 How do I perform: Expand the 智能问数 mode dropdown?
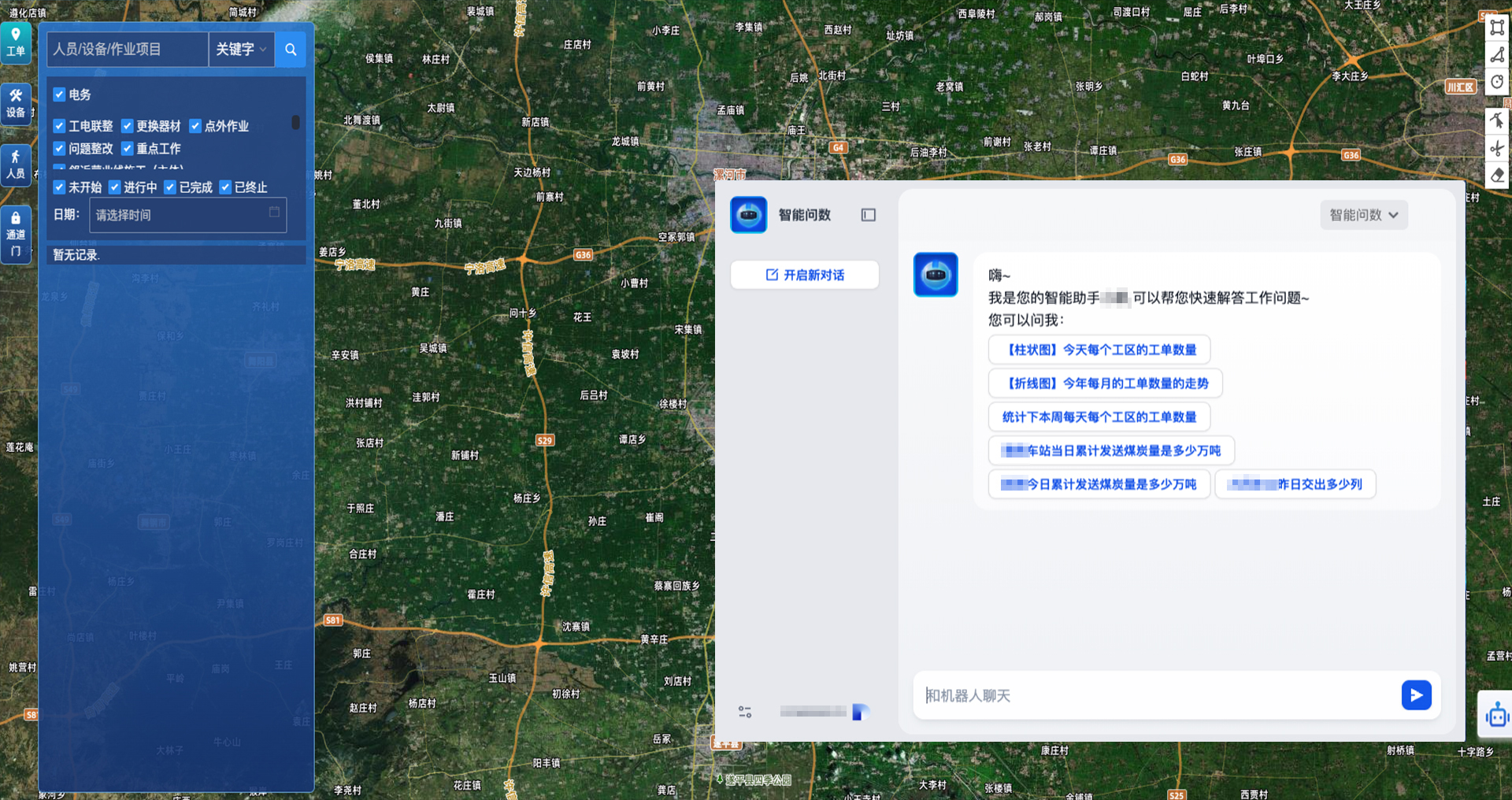pyautogui.click(x=1363, y=215)
